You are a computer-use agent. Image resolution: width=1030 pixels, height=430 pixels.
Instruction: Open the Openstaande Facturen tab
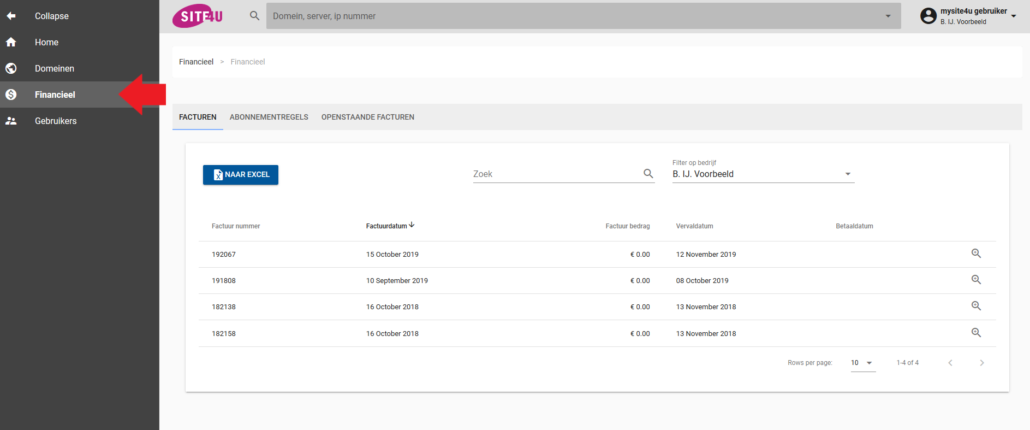coord(367,117)
